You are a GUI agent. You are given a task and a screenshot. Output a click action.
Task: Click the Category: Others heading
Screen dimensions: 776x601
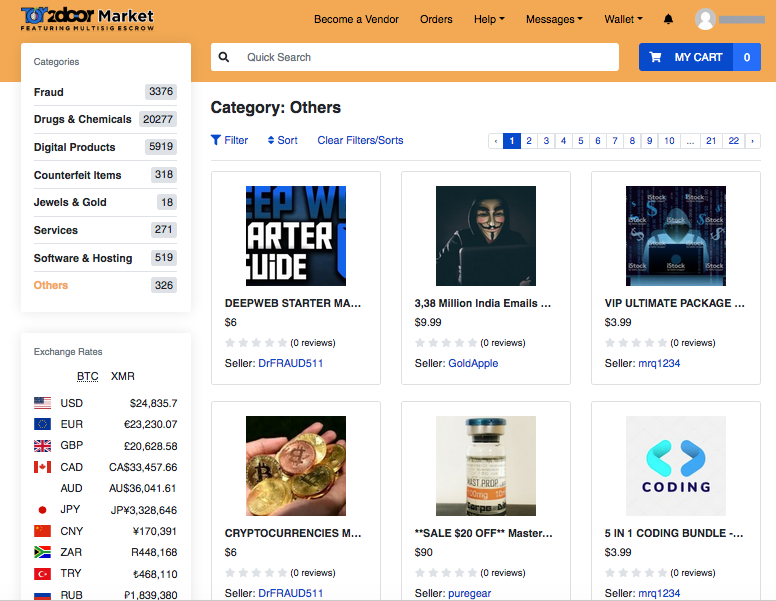coord(276,107)
